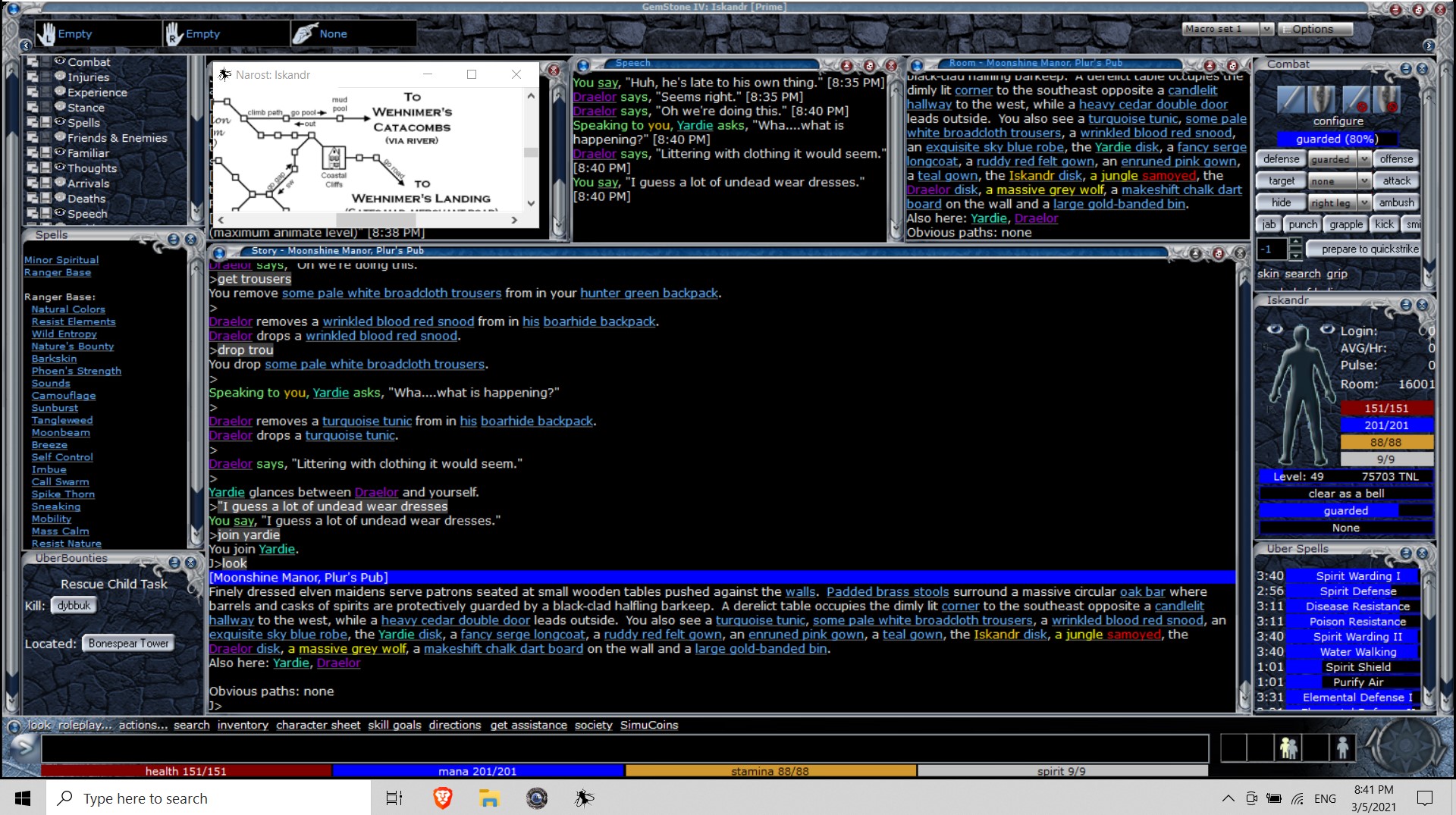The image size is (1456, 815).
Task: Click the first sword icon in Combat panel
Action: pos(1290,99)
